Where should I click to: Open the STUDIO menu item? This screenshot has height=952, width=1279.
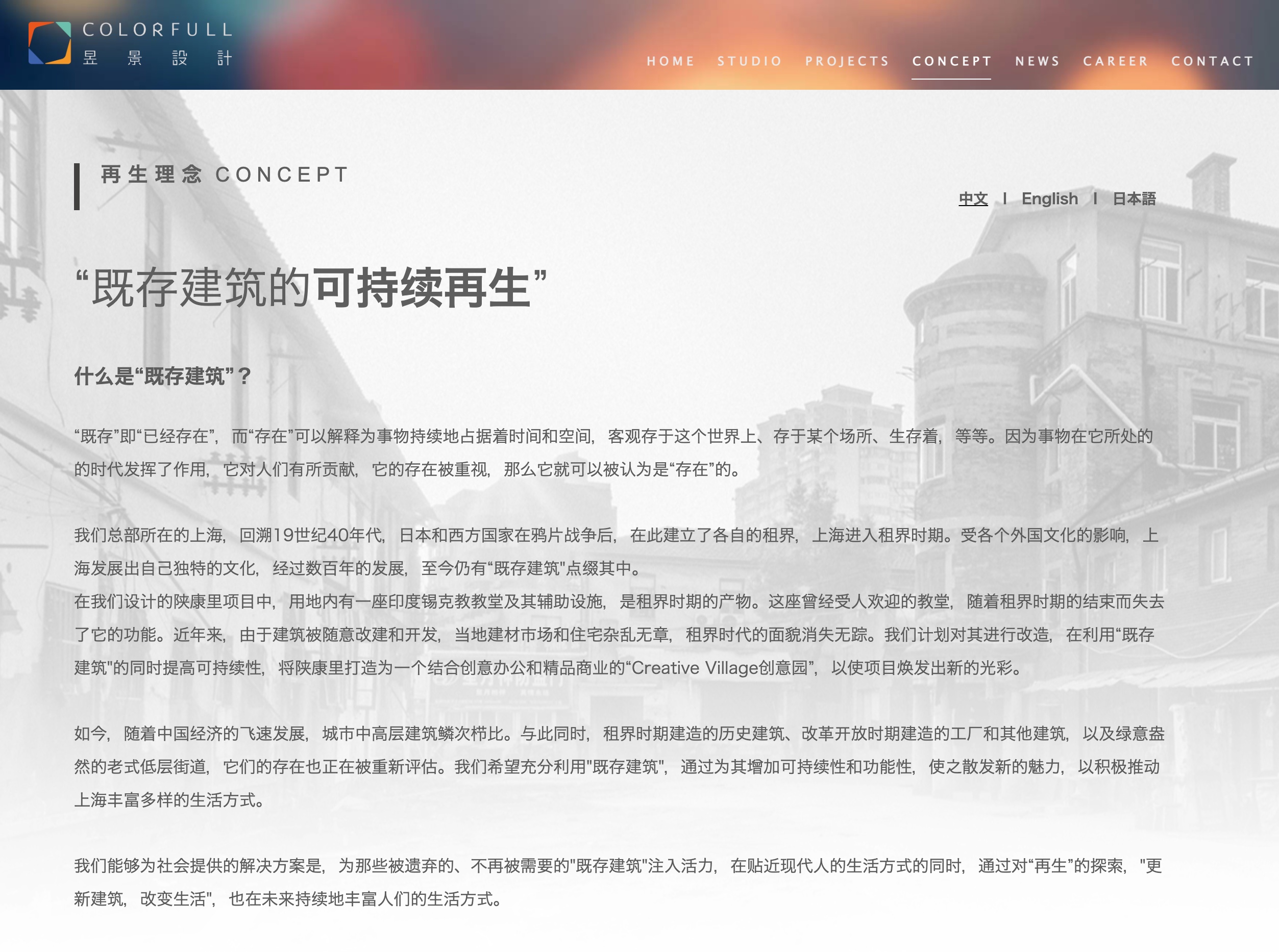[749, 61]
